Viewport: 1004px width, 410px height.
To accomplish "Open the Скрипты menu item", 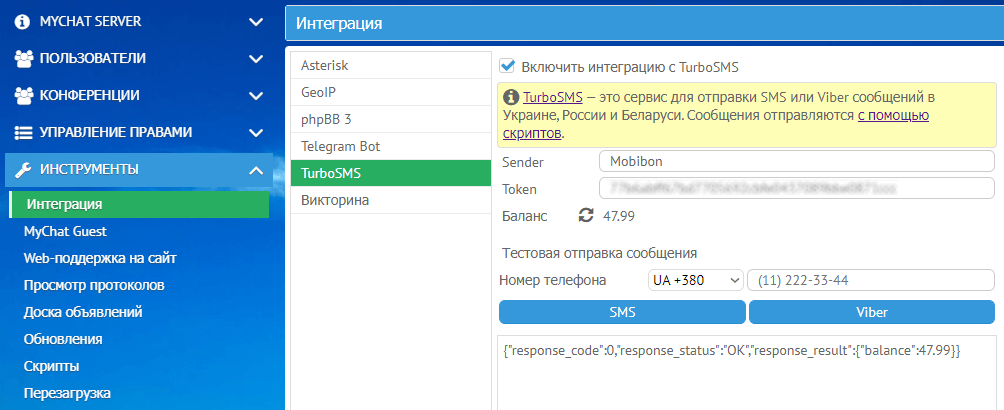I will (x=52, y=366).
